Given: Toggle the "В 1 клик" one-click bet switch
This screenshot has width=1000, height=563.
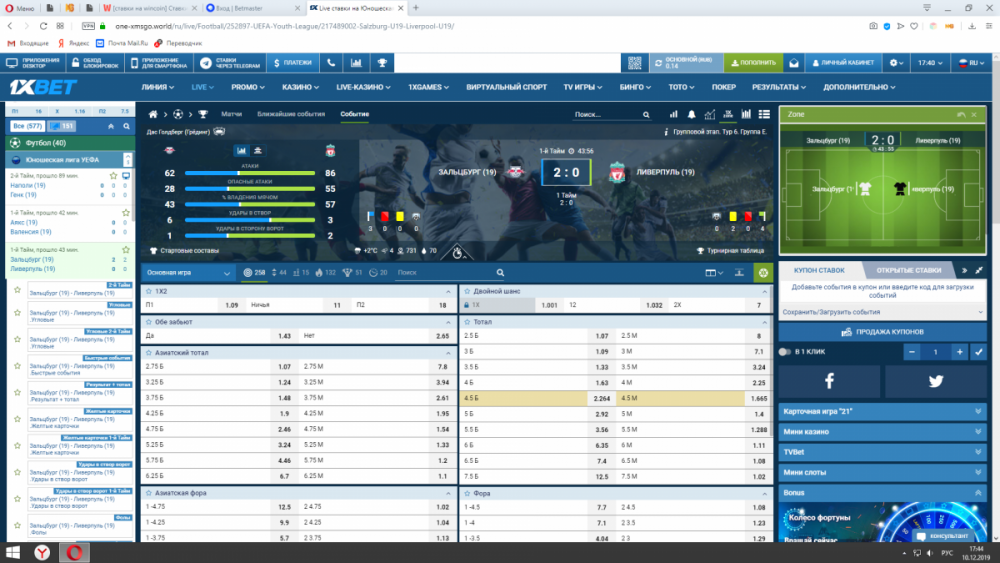Looking at the screenshot, I should click(784, 352).
